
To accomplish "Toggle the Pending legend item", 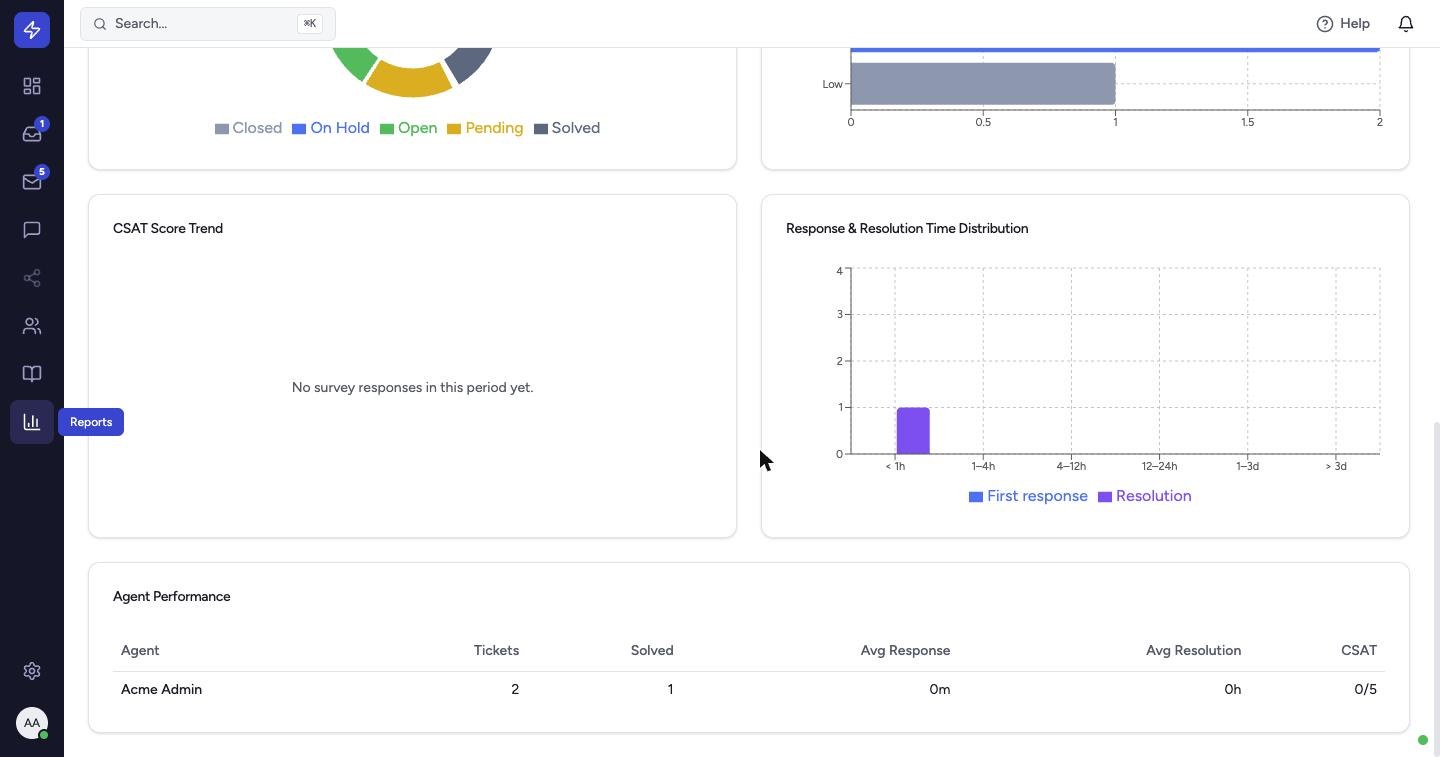I will tap(485, 128).
